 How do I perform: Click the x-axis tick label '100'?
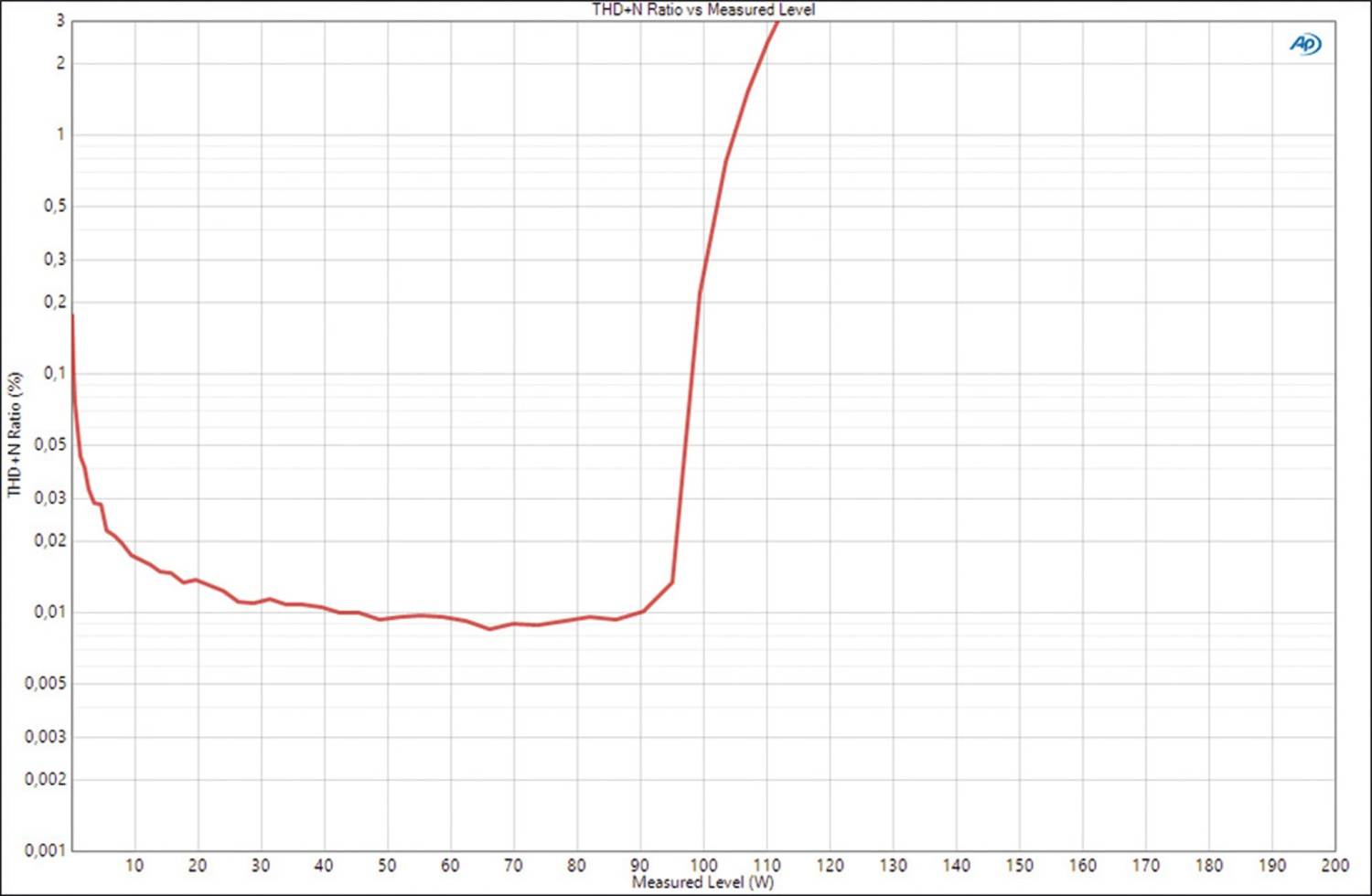[703, 865]
